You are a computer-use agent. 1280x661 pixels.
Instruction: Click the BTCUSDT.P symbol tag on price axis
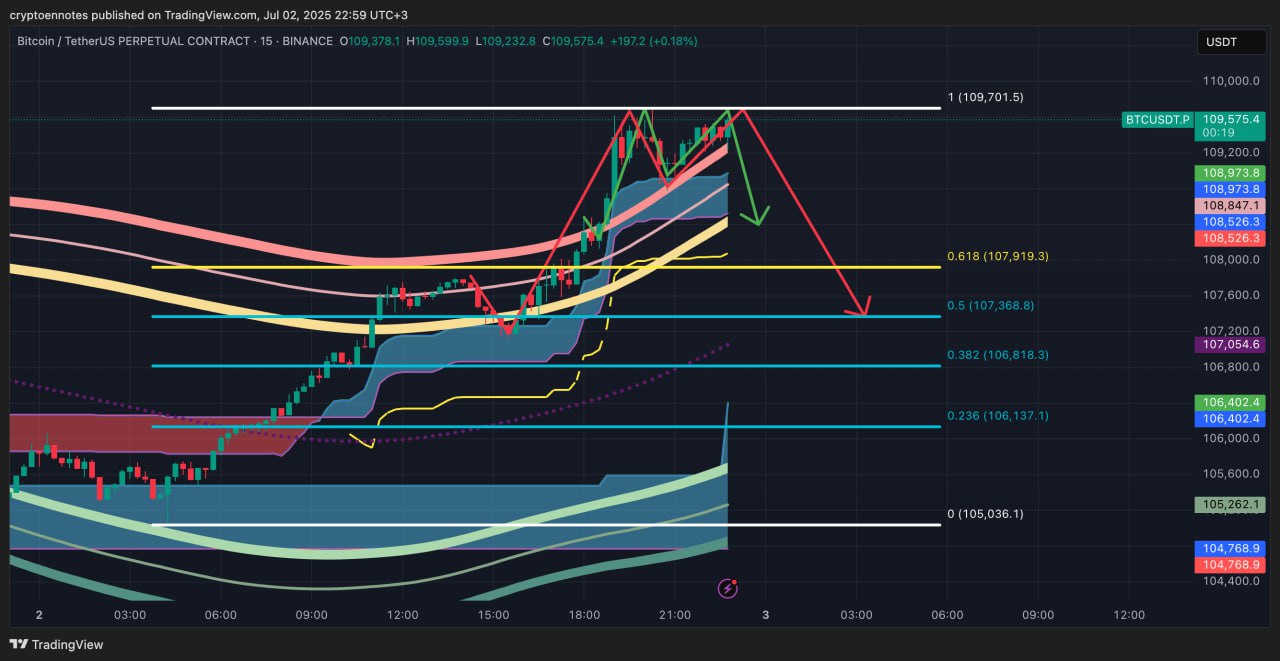tap(1157, 120)
